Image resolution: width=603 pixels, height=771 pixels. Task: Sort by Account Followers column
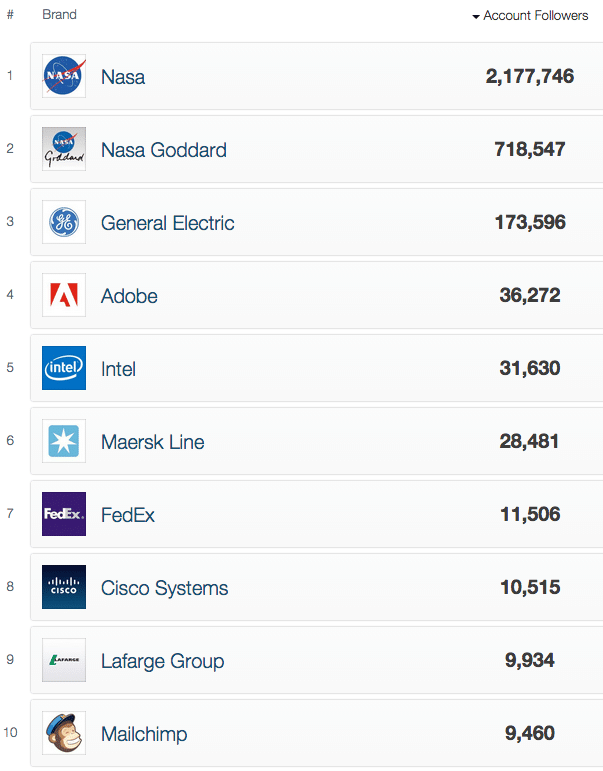click(536, 16)
